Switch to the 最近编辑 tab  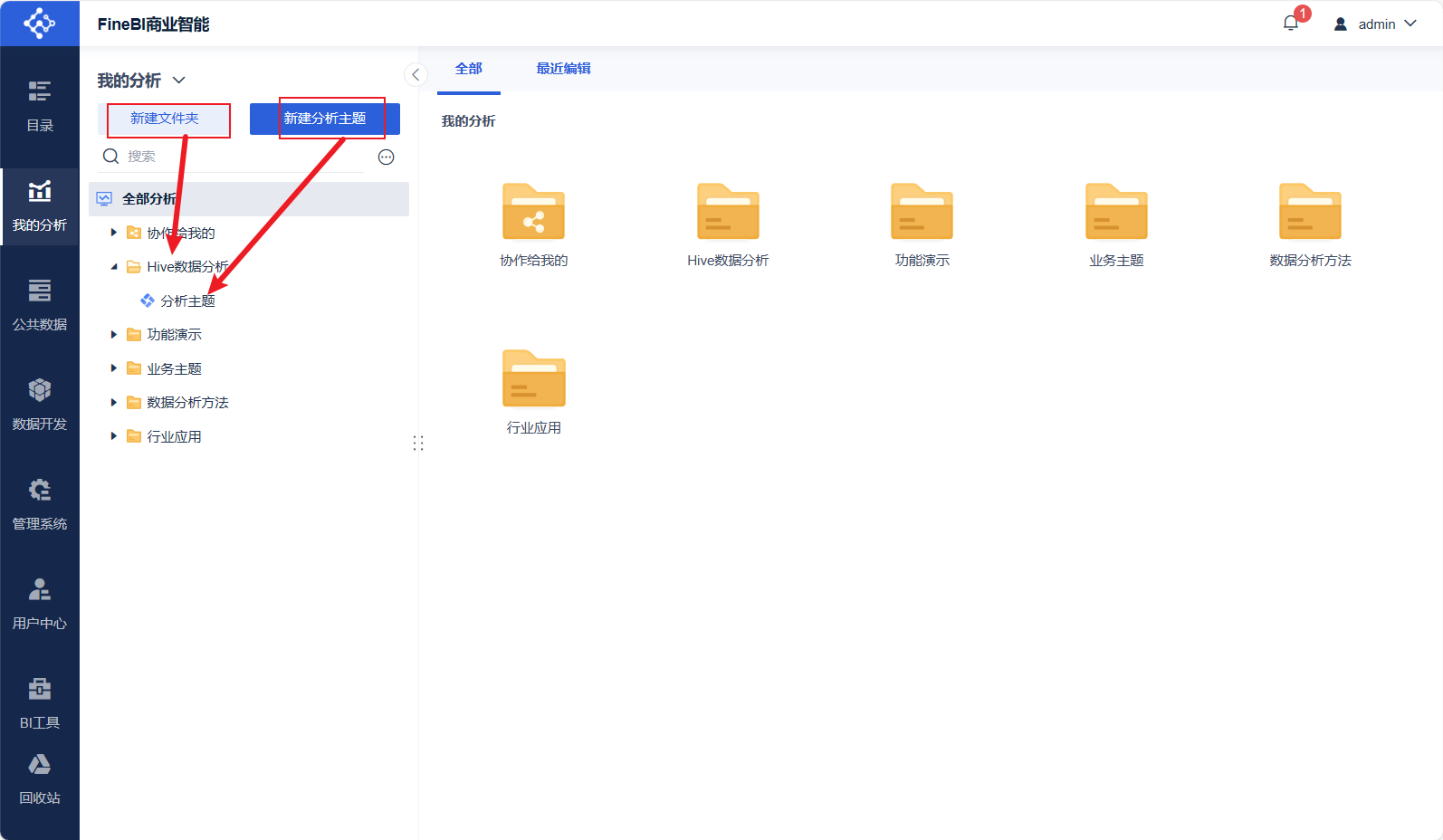(x=563, y=69)
